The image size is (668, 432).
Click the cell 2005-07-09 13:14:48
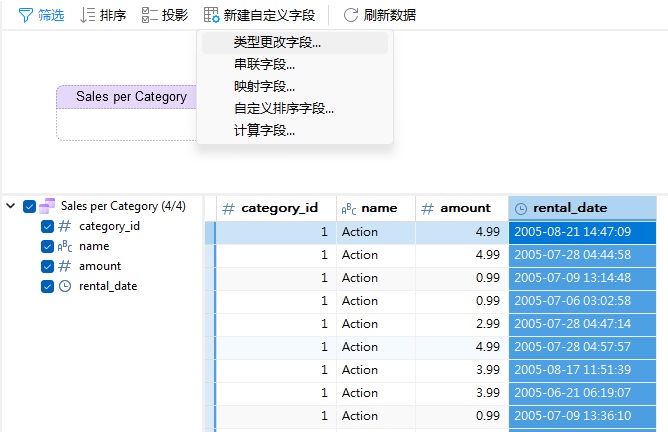tap(582, 278)
